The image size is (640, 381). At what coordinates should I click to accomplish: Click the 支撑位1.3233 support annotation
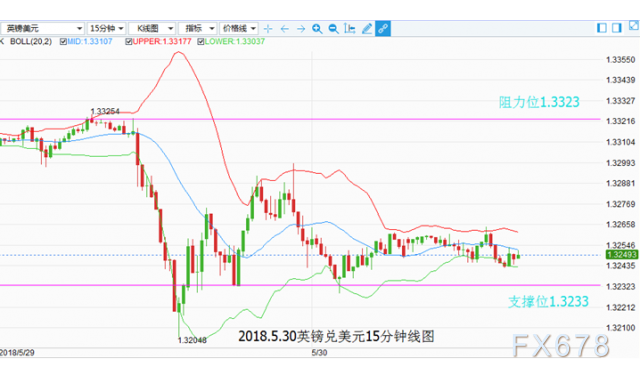point(548,302)
